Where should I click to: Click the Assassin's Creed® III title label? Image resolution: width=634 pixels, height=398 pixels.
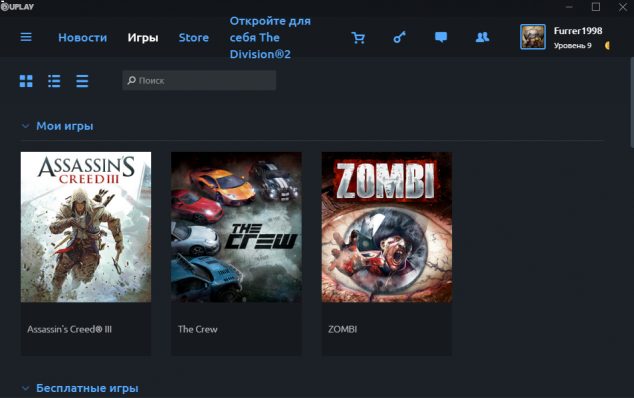[70, 329]
